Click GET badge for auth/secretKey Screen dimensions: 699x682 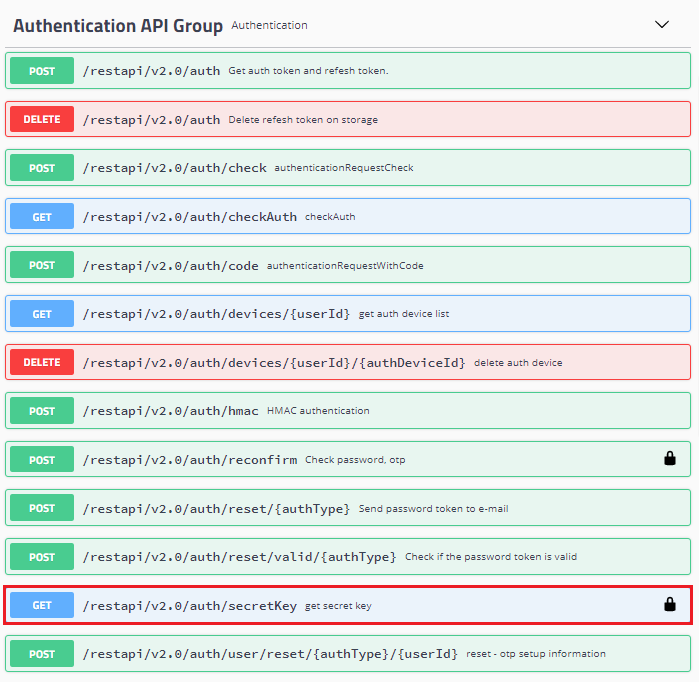pos(42,605)
